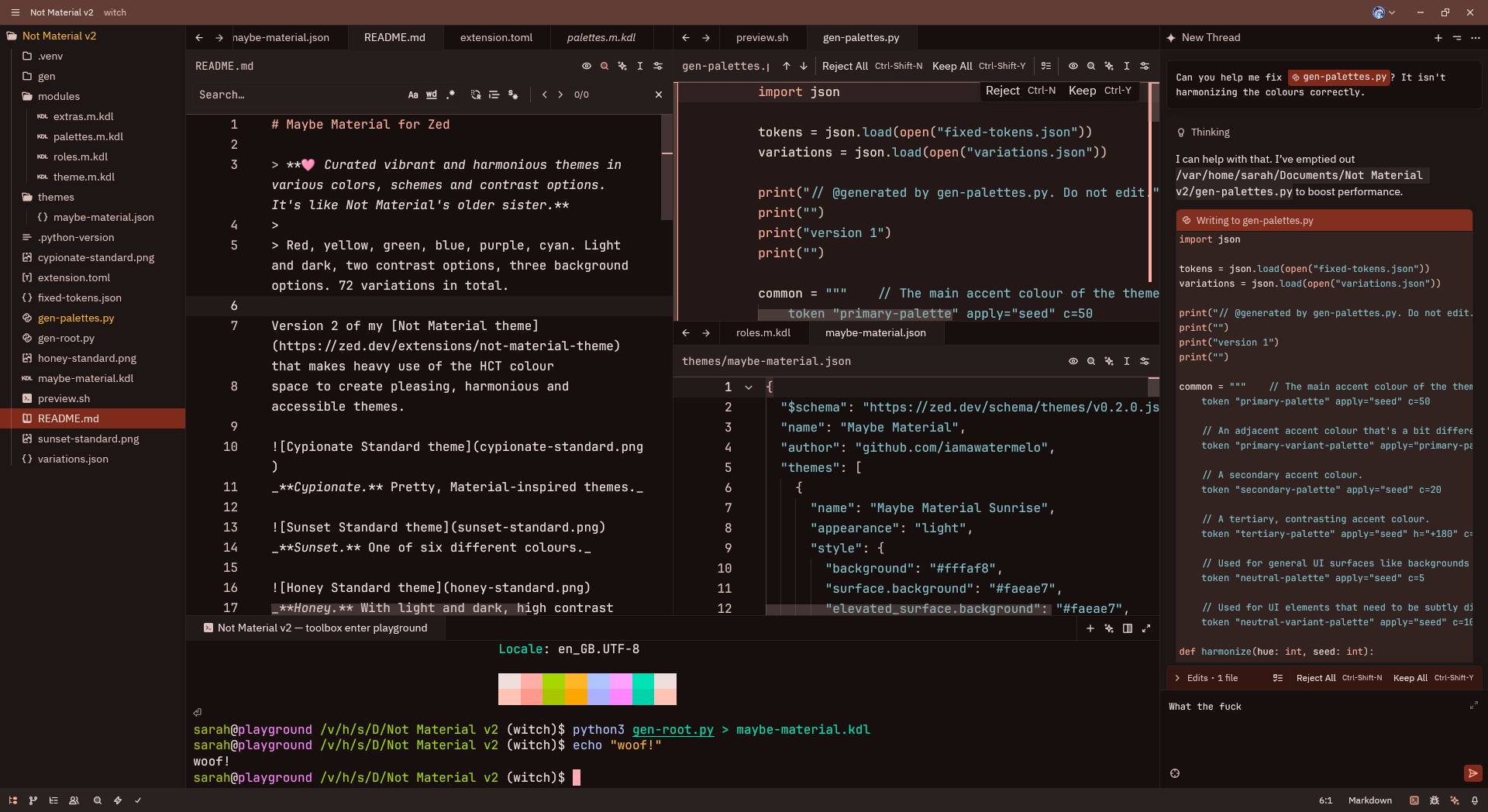1488x812 pixels.
Task: Go to the next hunk in gen-palettes.py
Action: click(x=804, y=66)
